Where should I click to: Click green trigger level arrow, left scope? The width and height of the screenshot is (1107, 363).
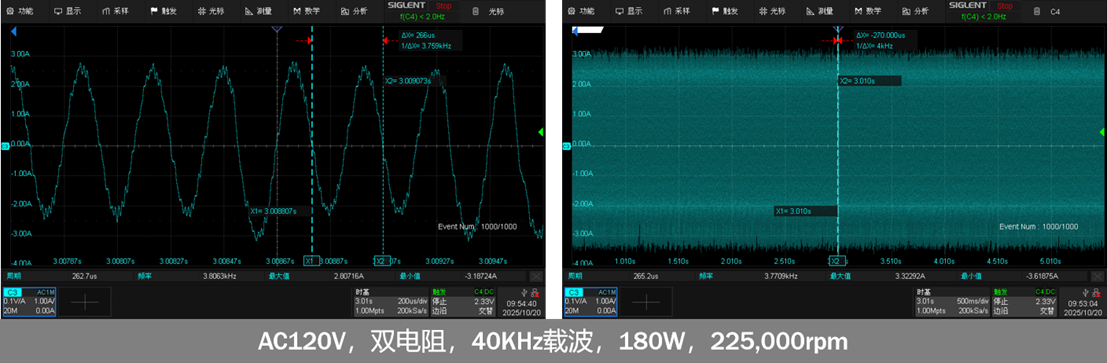541,132
